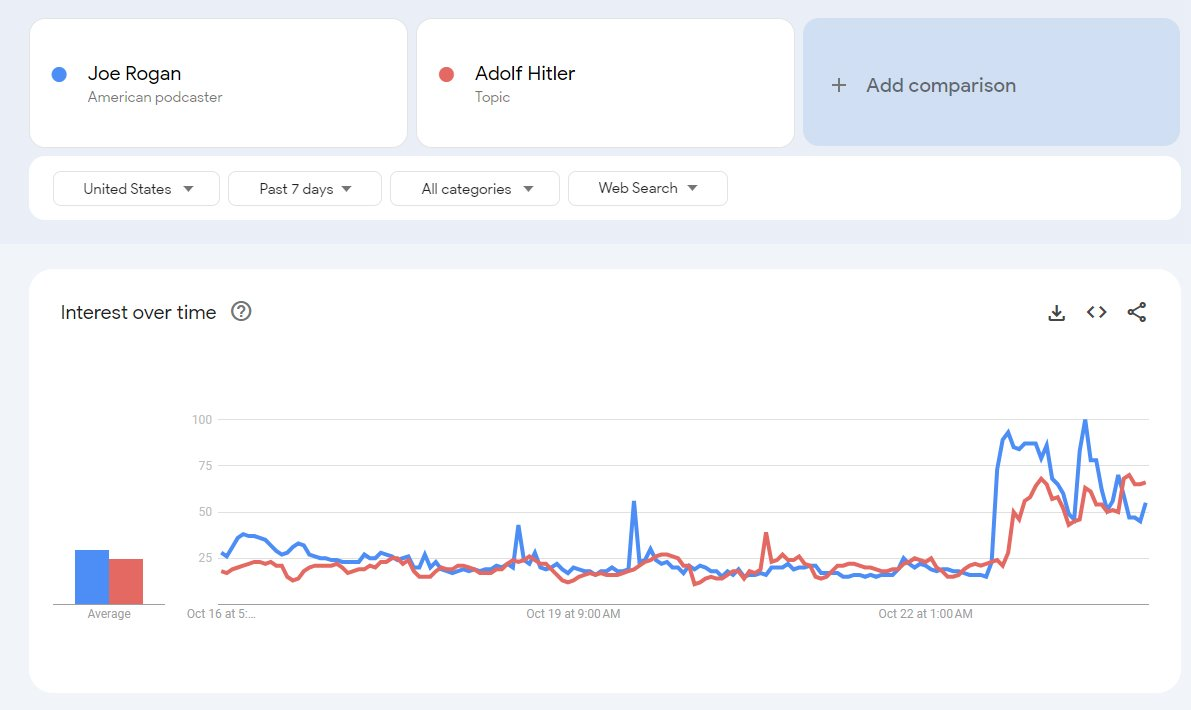This screenshot has height=710, width=1191.
Task: Click the blue line's highest peak at 100
Action: (x=1085, y=421)
